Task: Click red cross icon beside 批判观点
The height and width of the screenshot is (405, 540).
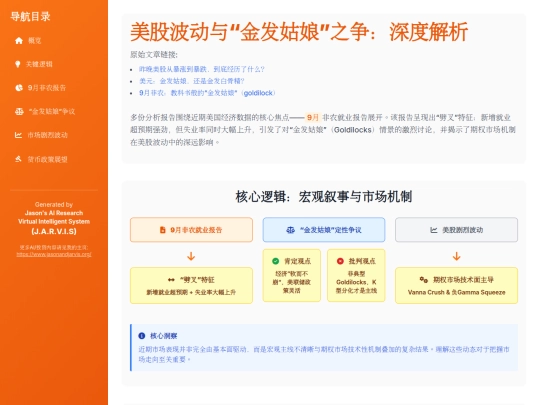Action: pyautogui.click(x=340, y=261)
